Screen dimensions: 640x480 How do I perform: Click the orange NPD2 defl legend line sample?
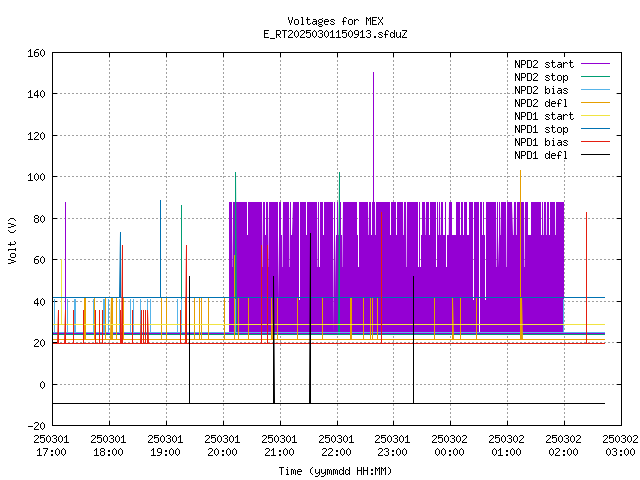596,103
